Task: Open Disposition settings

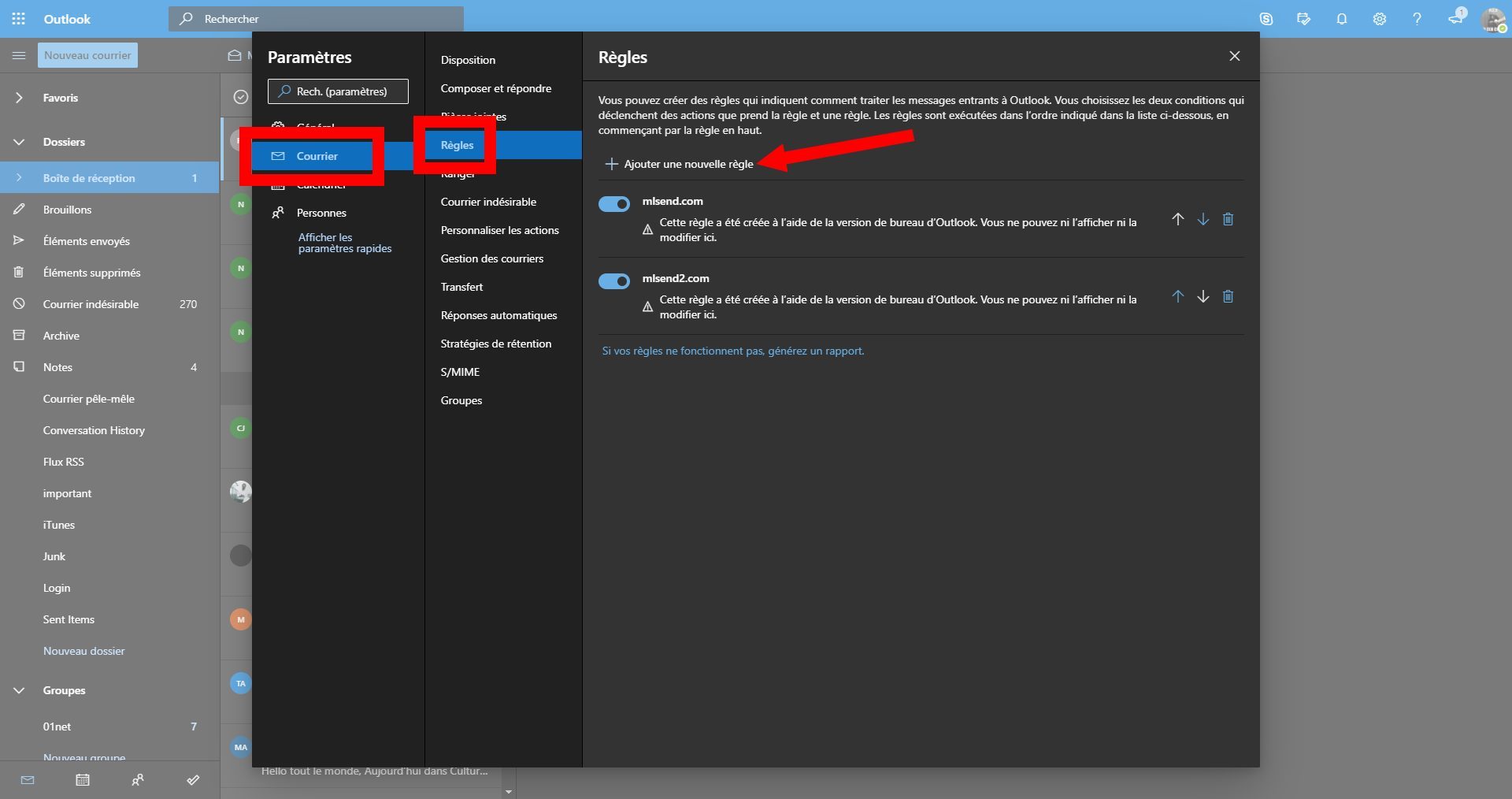Action: pyautogui.click(x=468, y=60)
